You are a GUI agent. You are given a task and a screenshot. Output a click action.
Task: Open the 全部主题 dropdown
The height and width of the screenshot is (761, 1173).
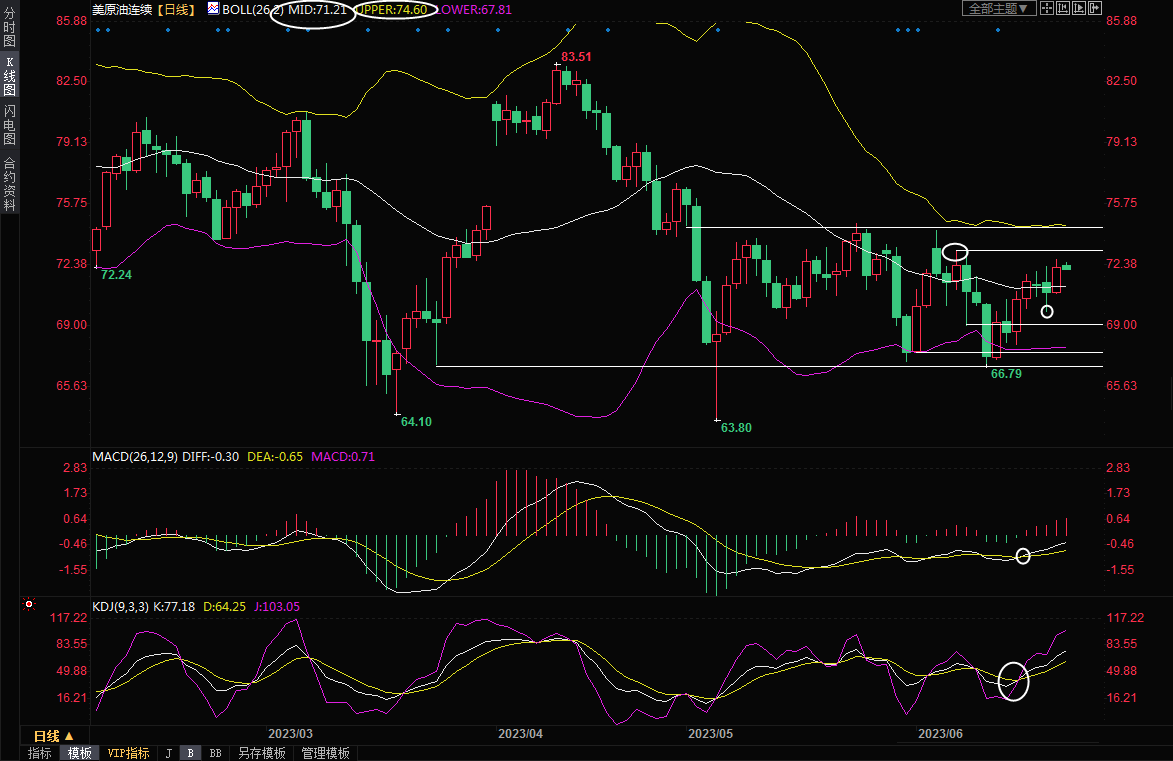pyautogui.click(x=997, y=8)
